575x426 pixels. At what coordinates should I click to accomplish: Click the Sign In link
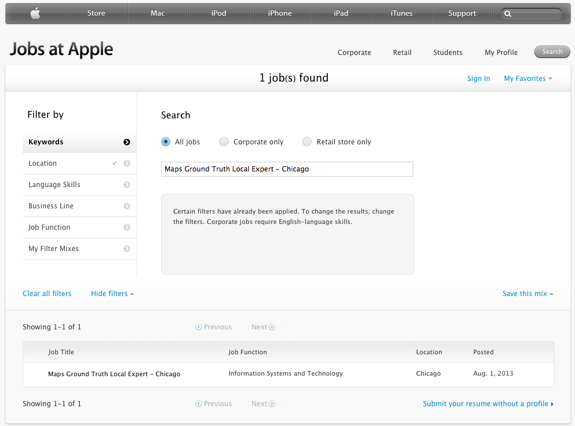coord(479,78)
